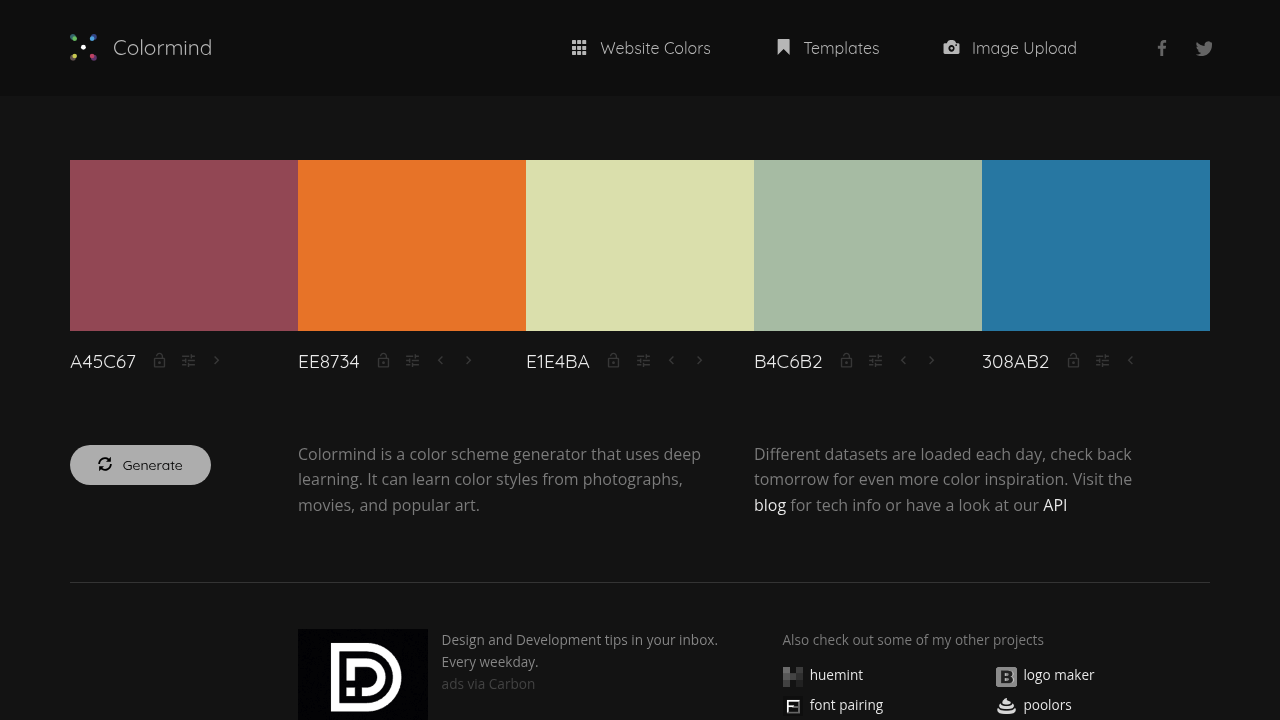
Task: Open the Twitter bird icon
Action: pos(1204,48)
